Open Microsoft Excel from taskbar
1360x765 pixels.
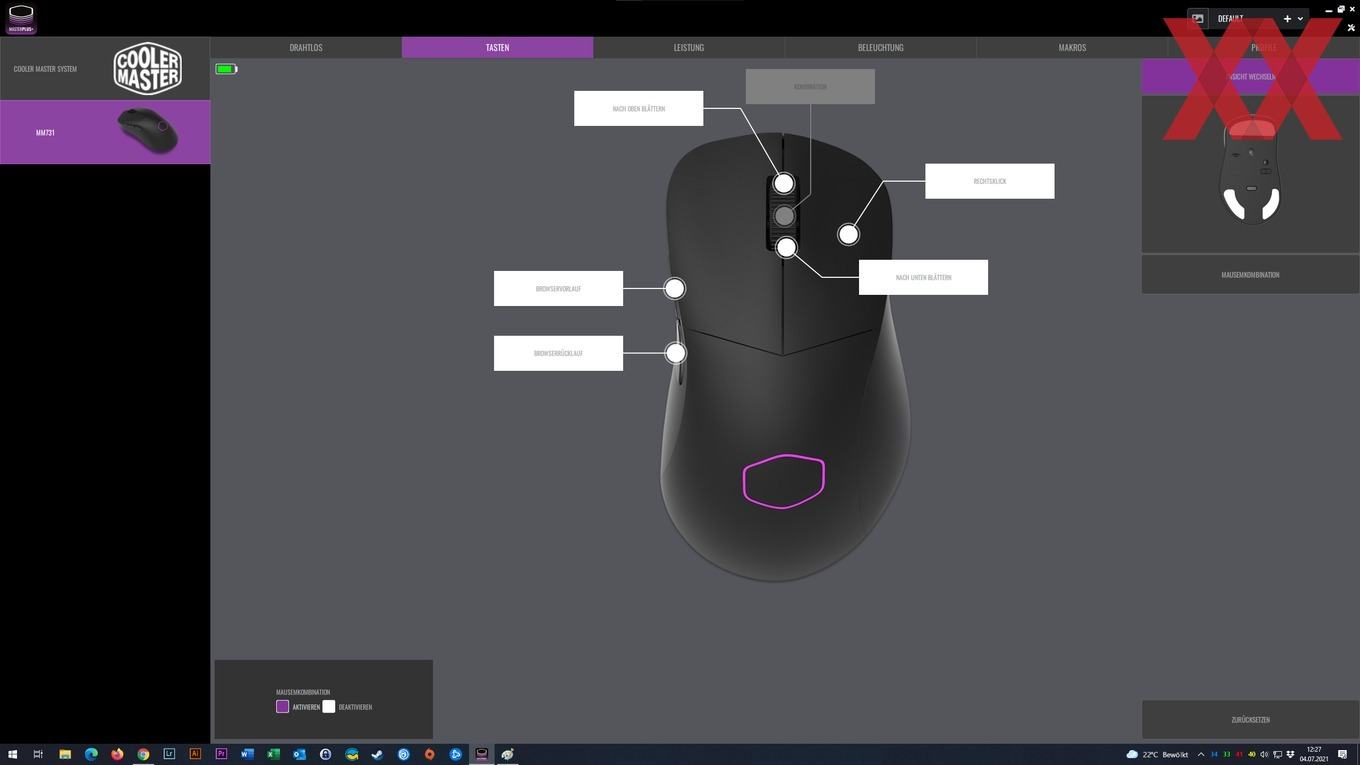pyautogui.click(x=273, y=754)
